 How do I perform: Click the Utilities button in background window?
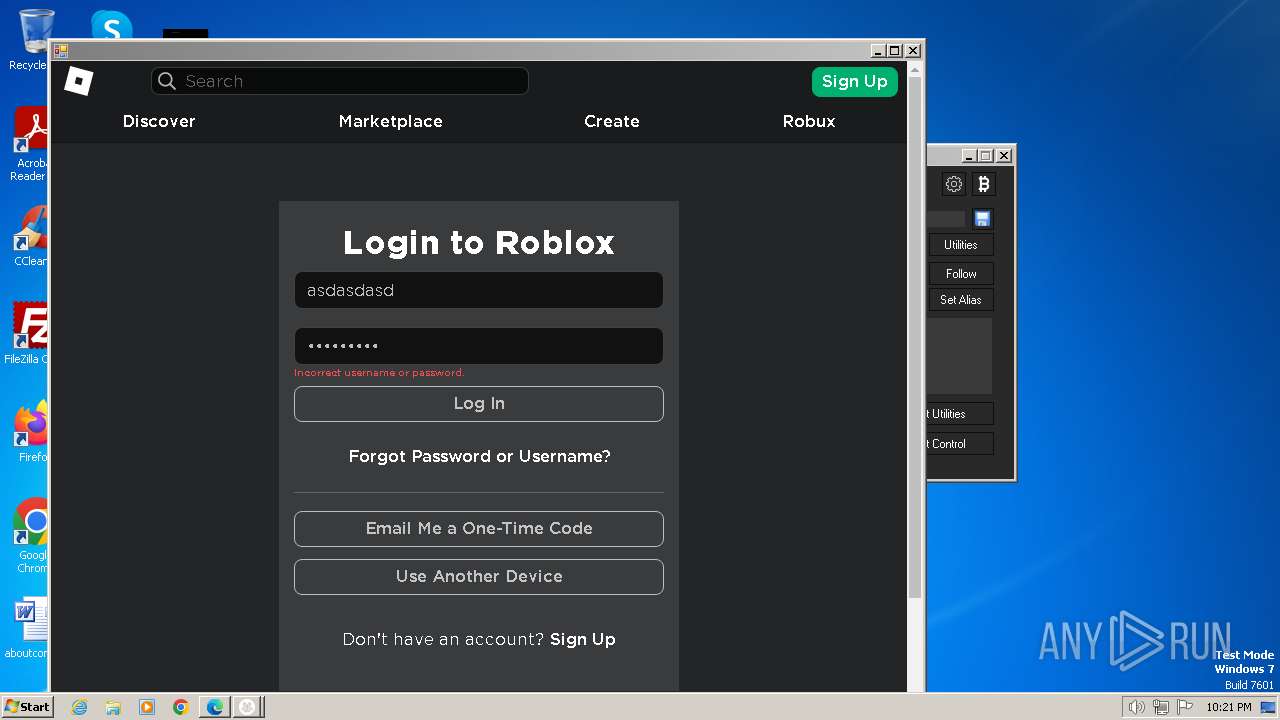961,245
